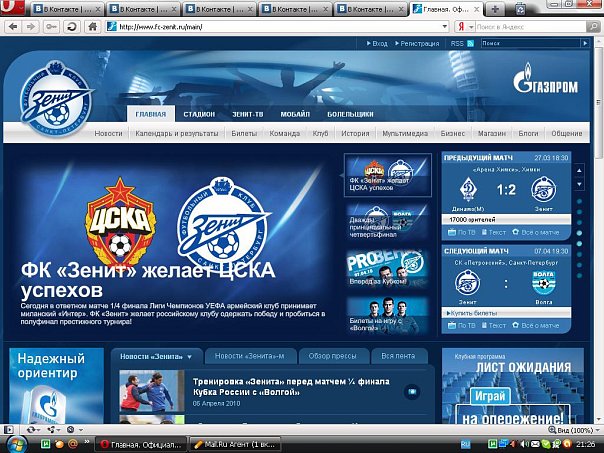Screen dimensions: 604x453
Task: Click Всё о матче for previous match
Action: tap(538, 232)
